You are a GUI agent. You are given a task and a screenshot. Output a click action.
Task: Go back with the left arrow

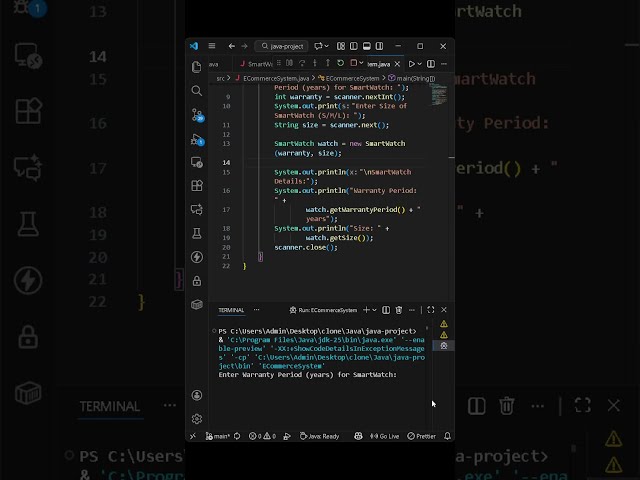pos(231,46)
